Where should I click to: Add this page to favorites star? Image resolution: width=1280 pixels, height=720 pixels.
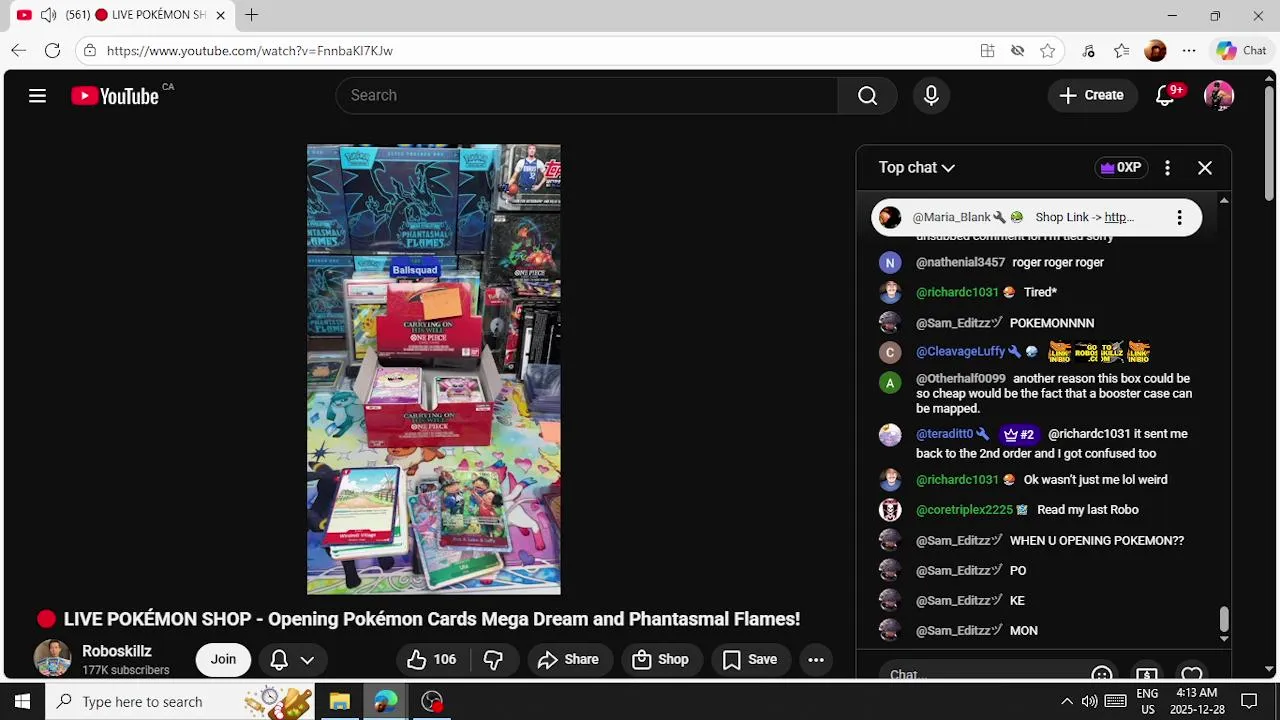point(1047,50)
